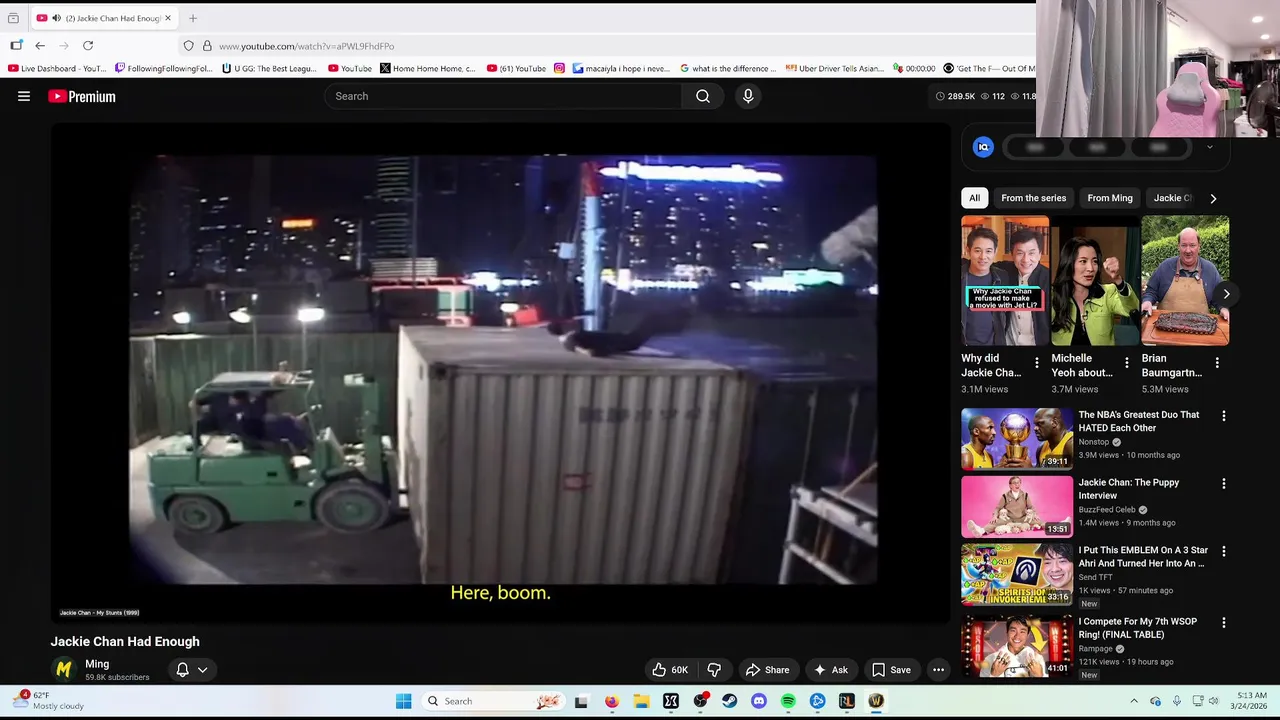
Task: Open Spotify from the taskbar
Action: pyautogui.click(x=788, y=701)
